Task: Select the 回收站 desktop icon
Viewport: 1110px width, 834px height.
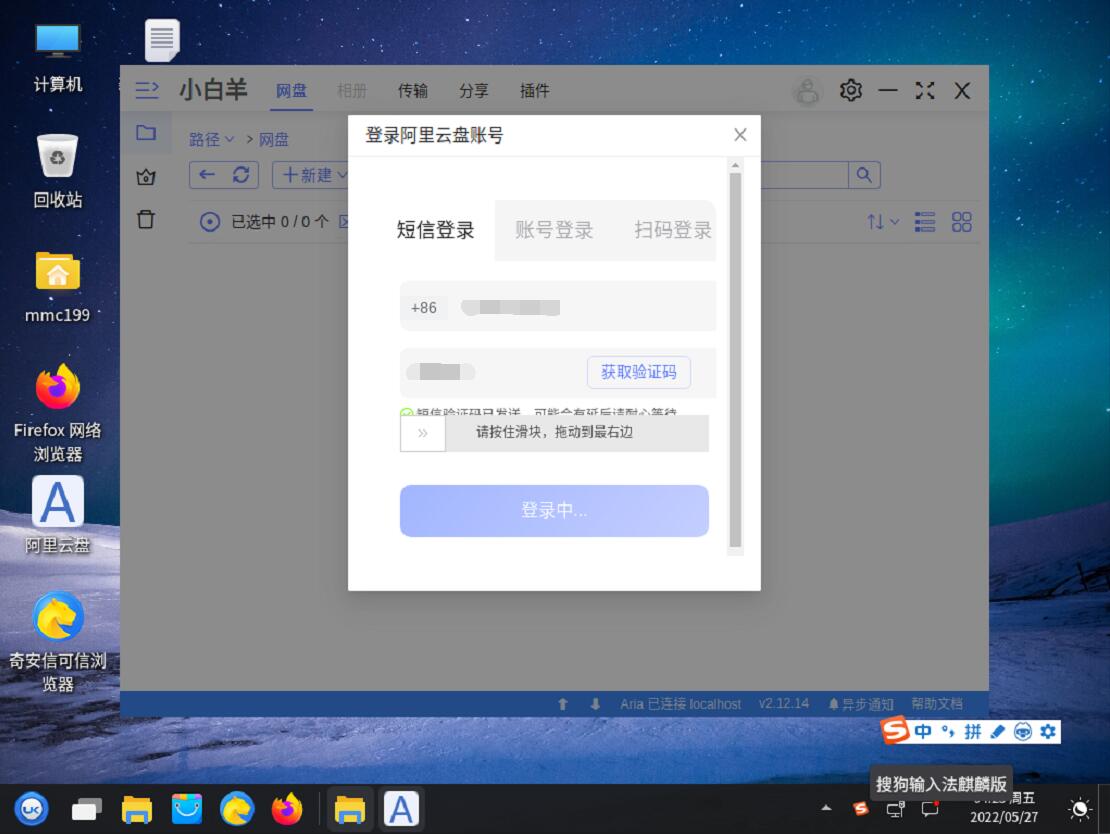Action: (x=57, y=171)
